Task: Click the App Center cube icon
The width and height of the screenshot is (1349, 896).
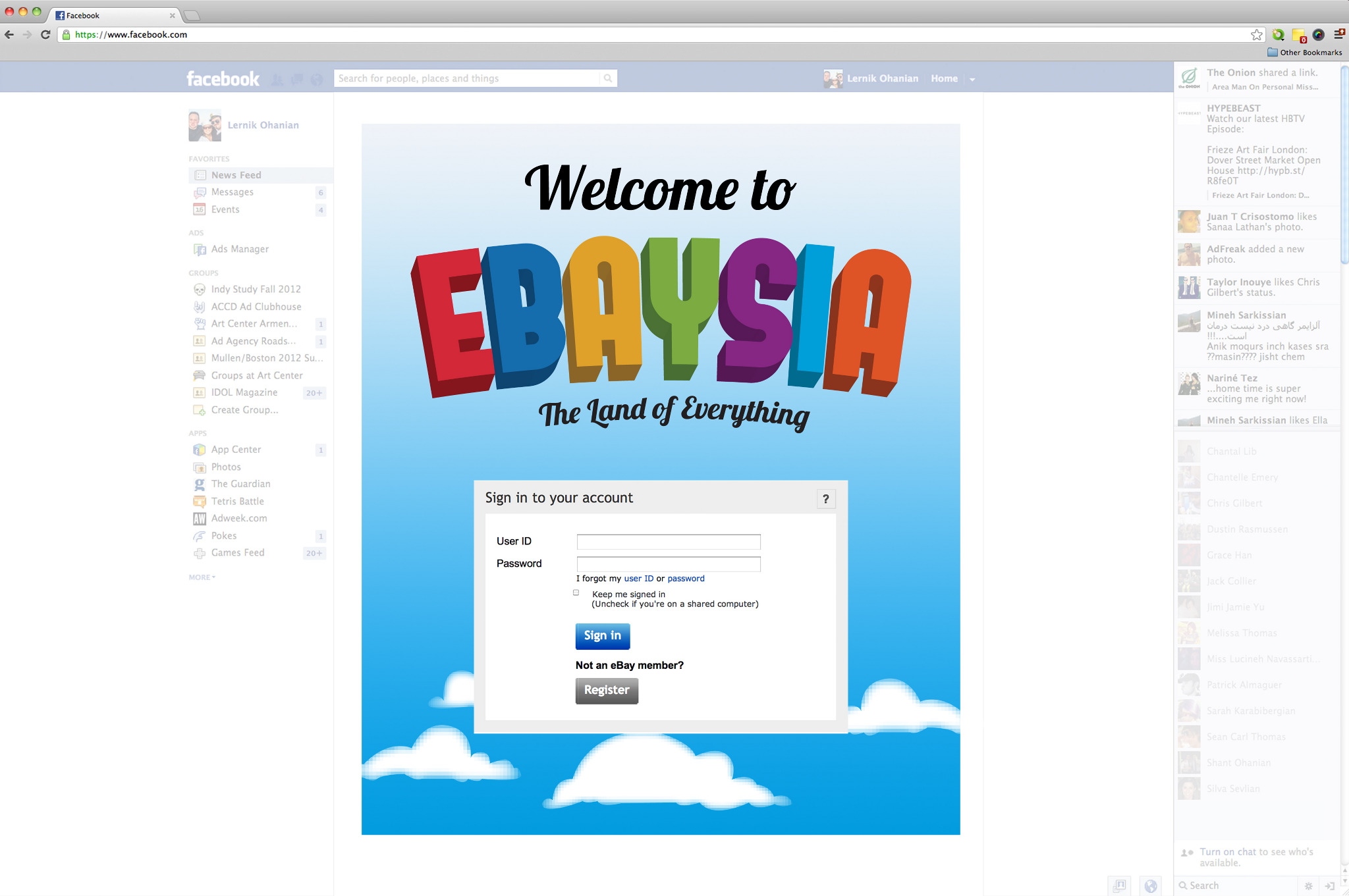Action: click(200, 450)
